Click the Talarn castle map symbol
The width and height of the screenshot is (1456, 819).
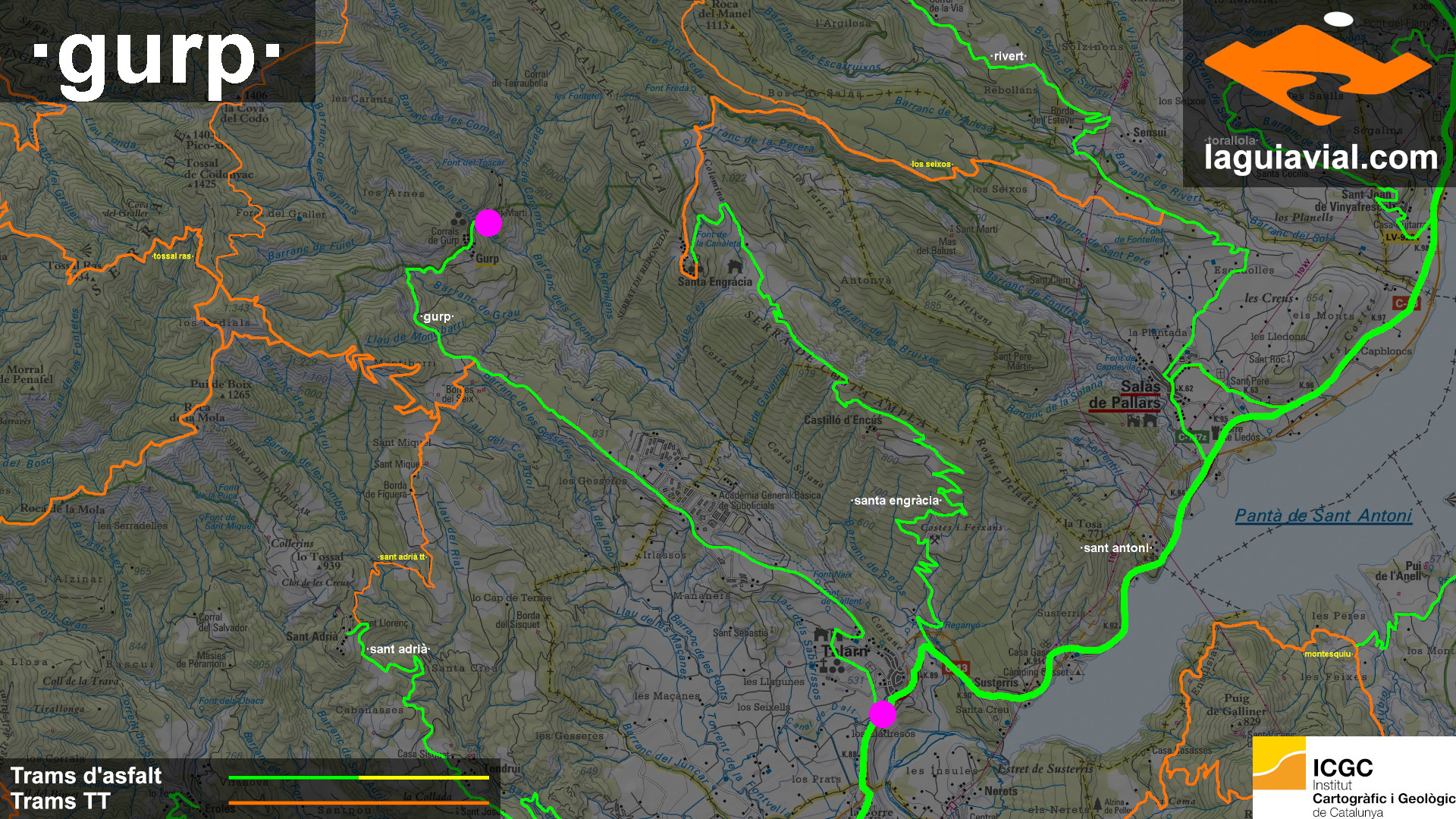coord(820,634)
